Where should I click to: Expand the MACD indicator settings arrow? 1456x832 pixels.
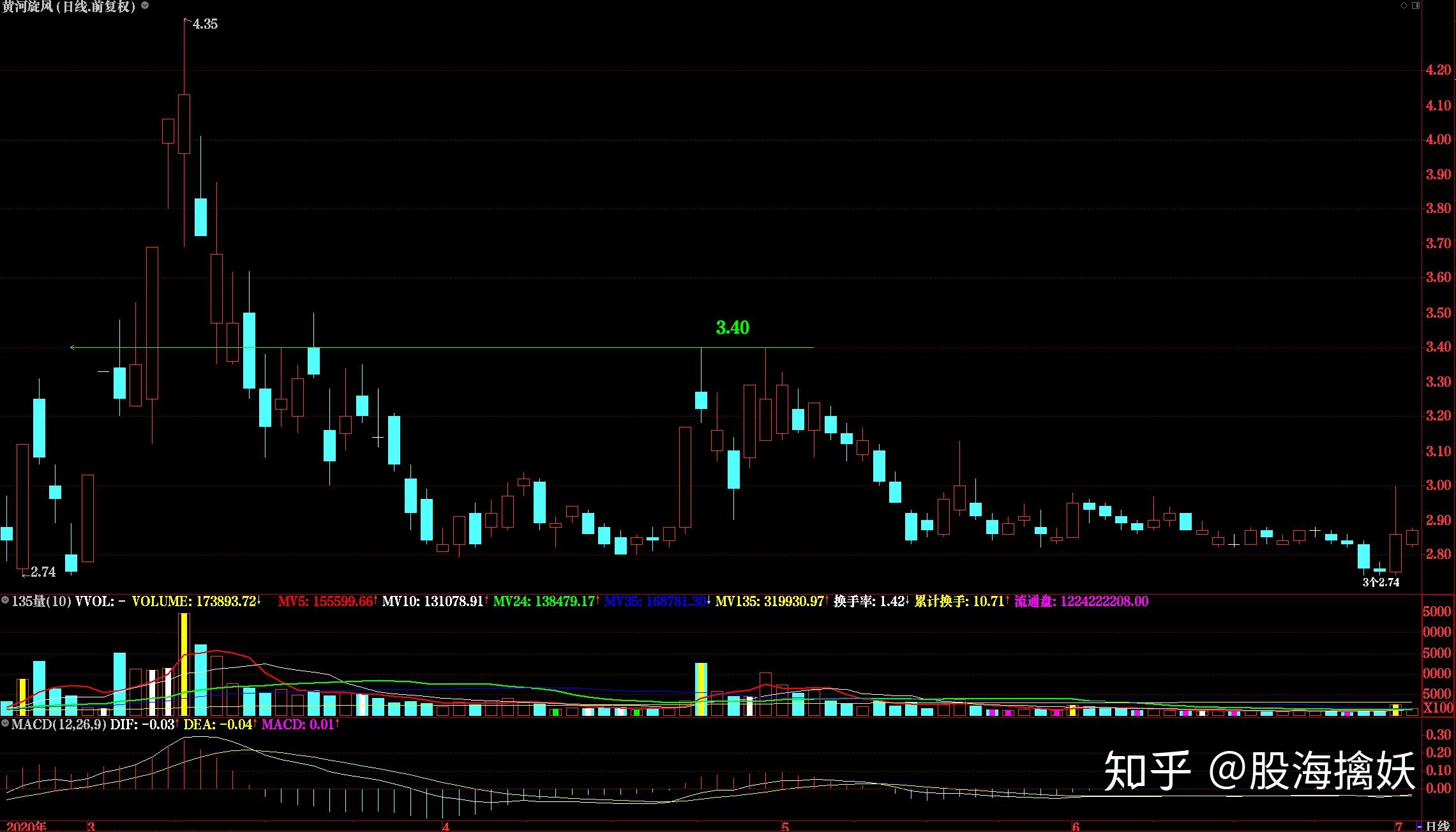tap(5, 724)
